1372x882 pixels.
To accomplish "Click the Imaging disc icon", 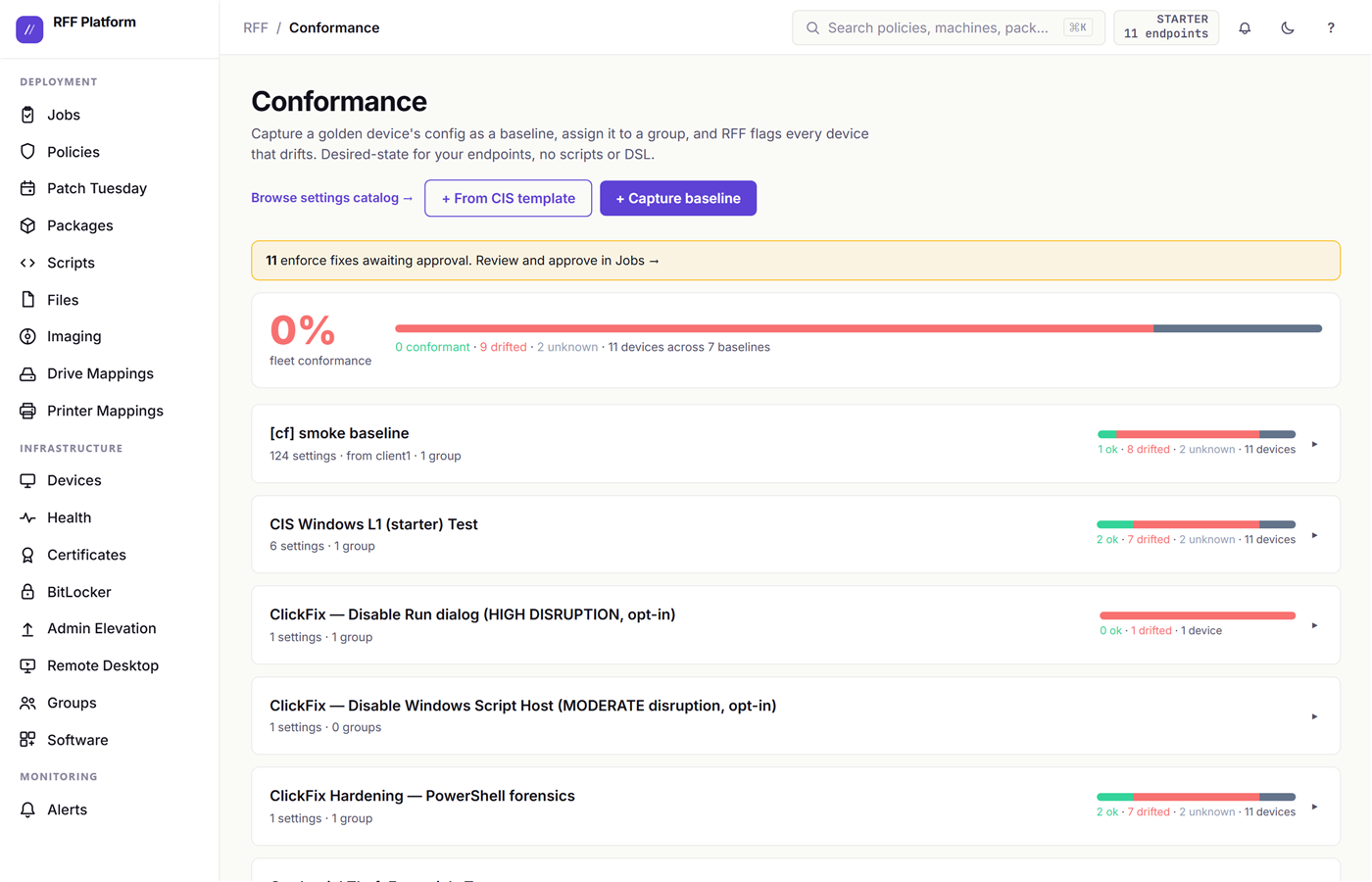I will [27, 336].
